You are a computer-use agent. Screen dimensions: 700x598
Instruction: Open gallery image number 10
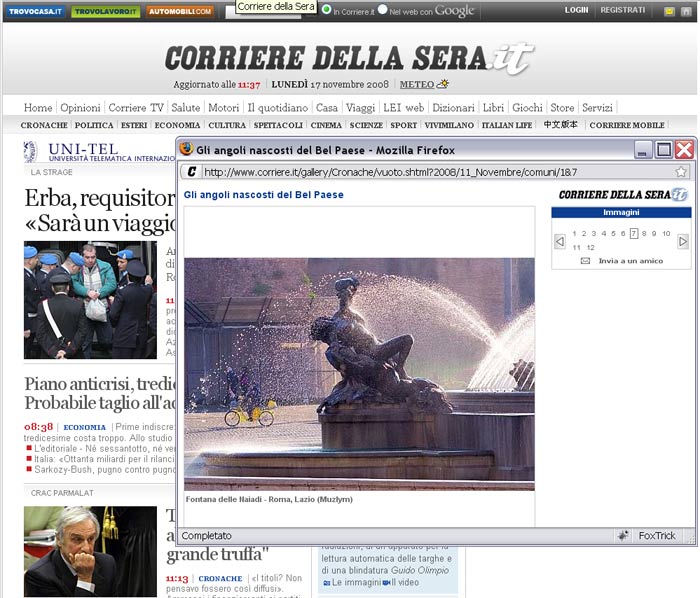coord(666,233)
